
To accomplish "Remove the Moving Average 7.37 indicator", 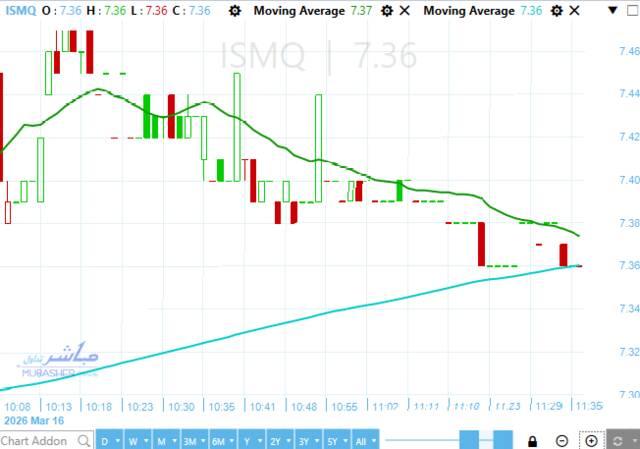I will pyautogui.click(x=403, y=10).
